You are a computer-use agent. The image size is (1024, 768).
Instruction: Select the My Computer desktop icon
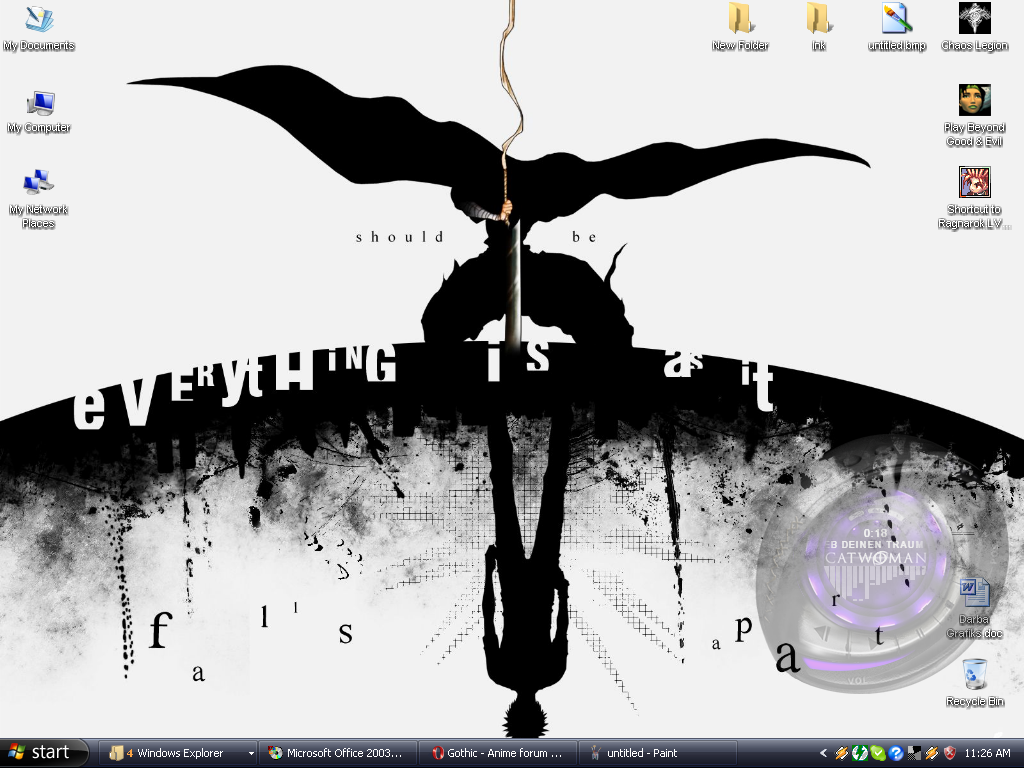pyautogui.click(x=39, y=111)
